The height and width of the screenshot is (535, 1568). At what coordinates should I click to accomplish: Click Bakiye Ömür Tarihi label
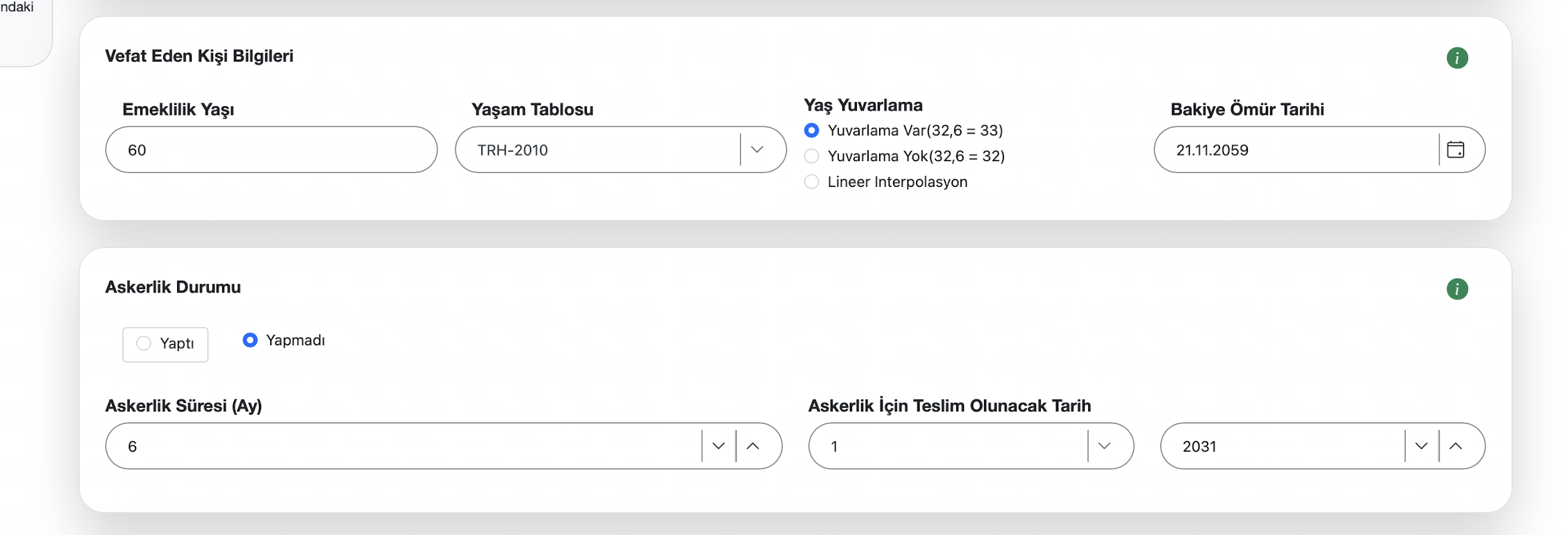click(x=1247, y=110)
